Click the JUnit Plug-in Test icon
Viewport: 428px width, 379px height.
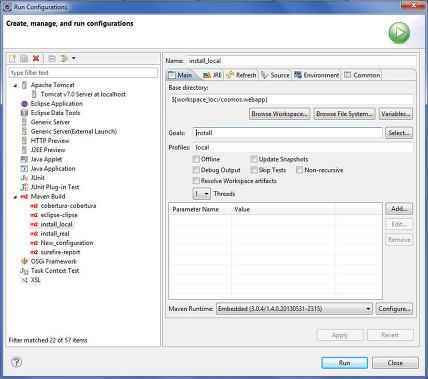point(24,187)
